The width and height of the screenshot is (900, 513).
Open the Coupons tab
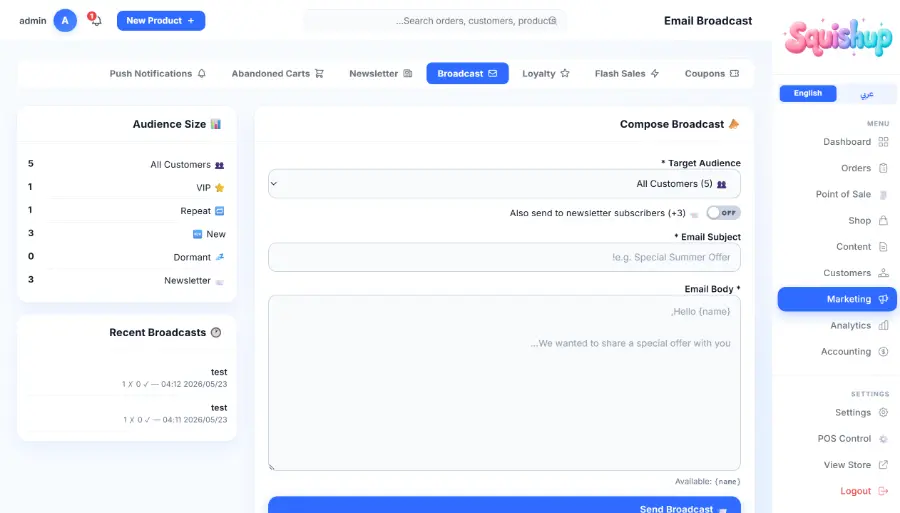712,73
